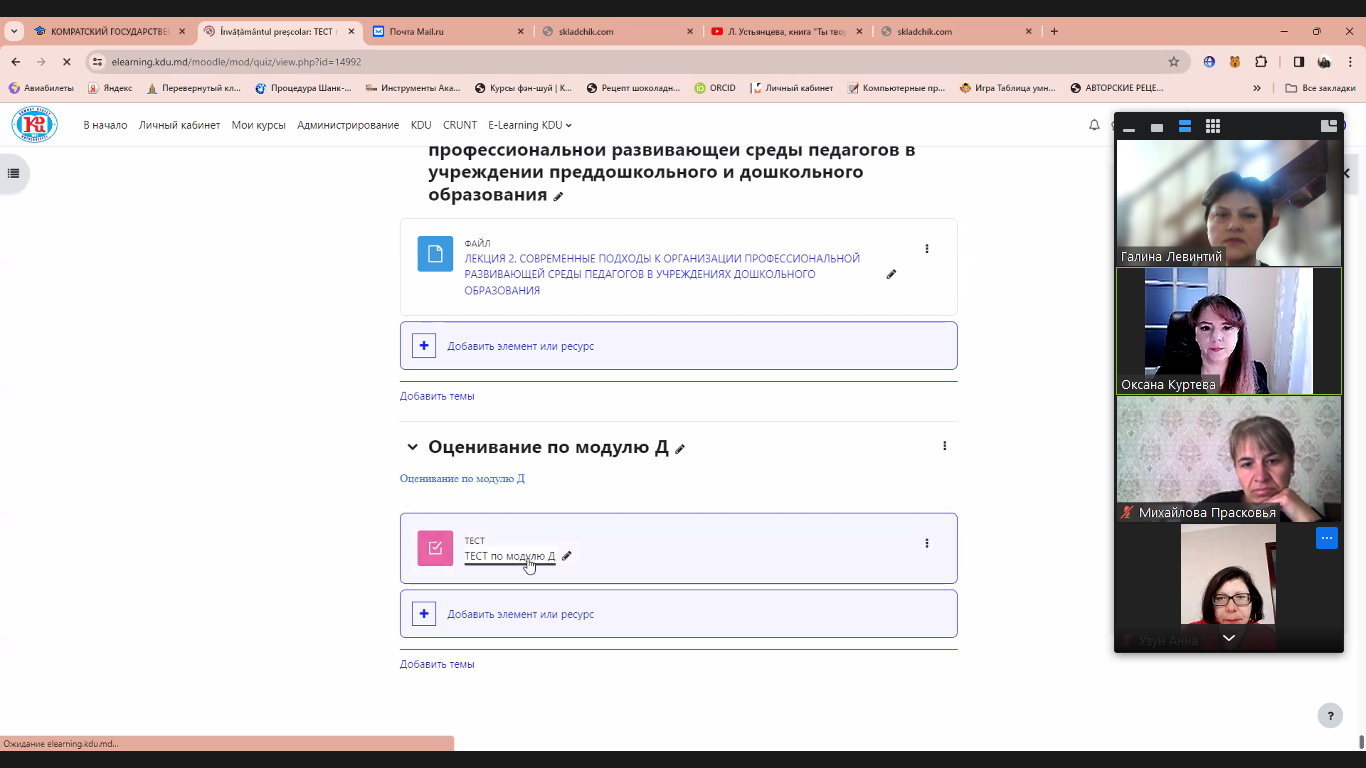Open the help question mark button

coord(1329,715)
